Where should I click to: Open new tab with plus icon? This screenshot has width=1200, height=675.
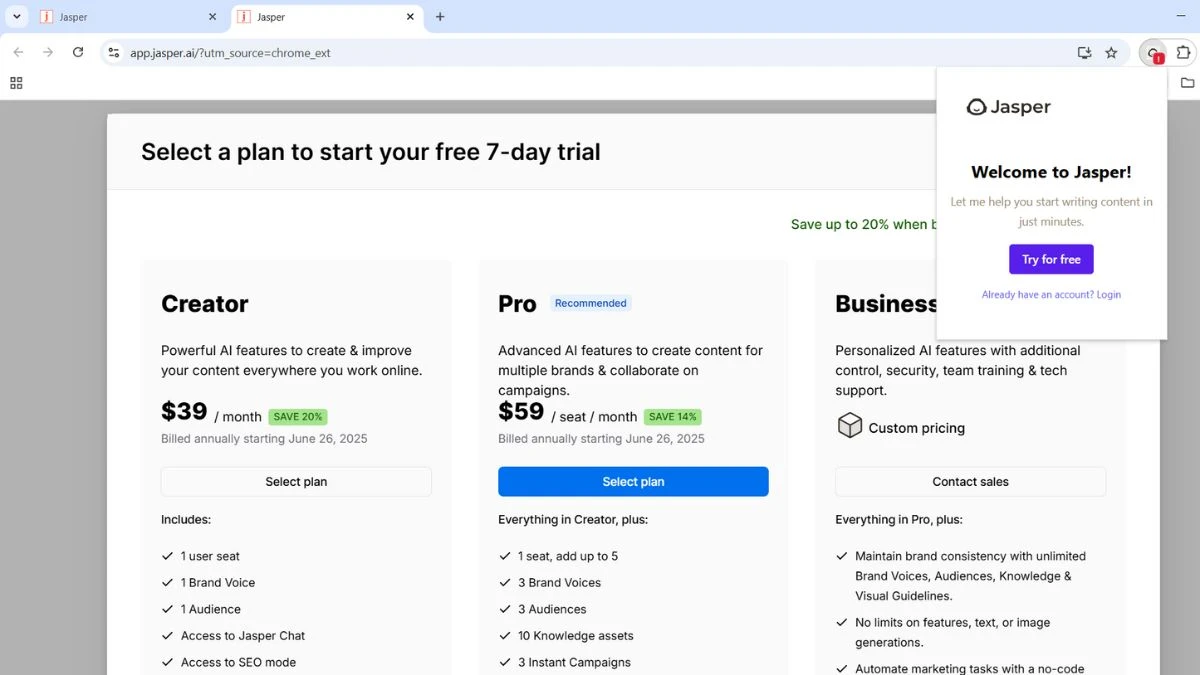[x=440, y=17]
